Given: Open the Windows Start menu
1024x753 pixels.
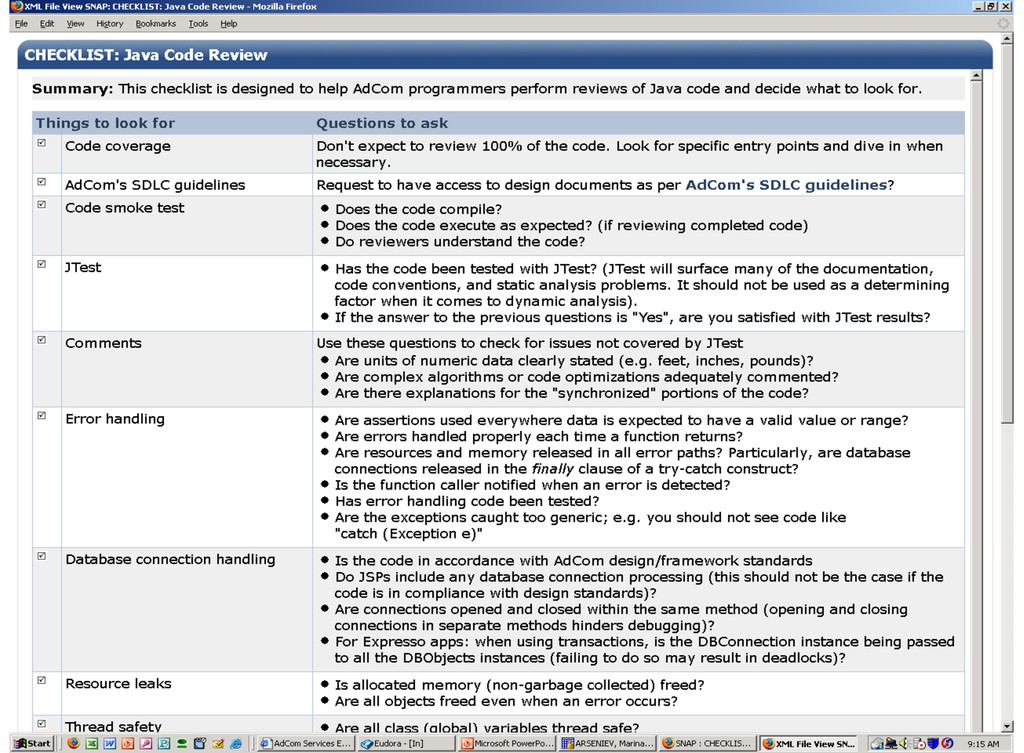Looking at the screenshot, I should (33, 743).
